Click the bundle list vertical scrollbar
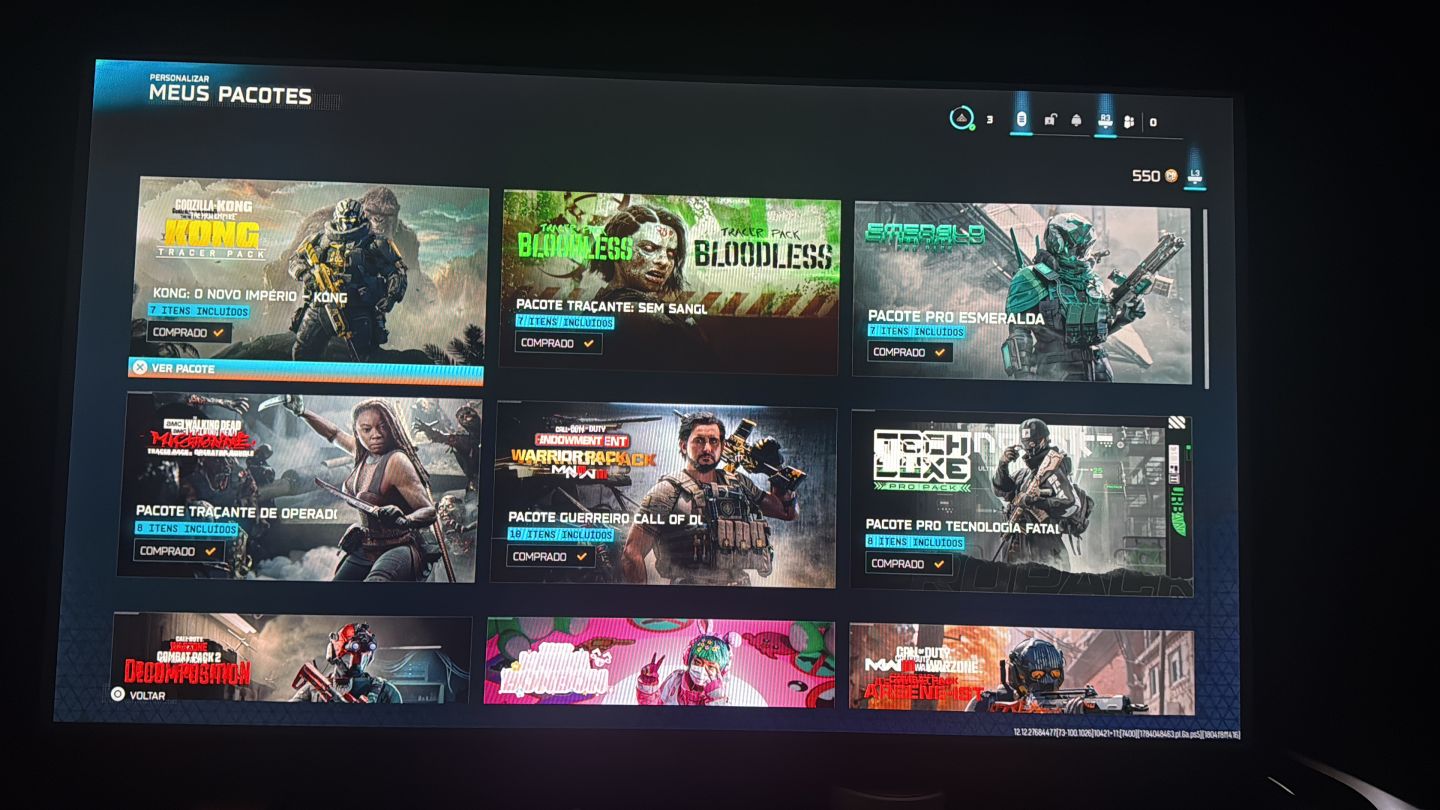1440x810 pixels. [x=1206, y=298]
